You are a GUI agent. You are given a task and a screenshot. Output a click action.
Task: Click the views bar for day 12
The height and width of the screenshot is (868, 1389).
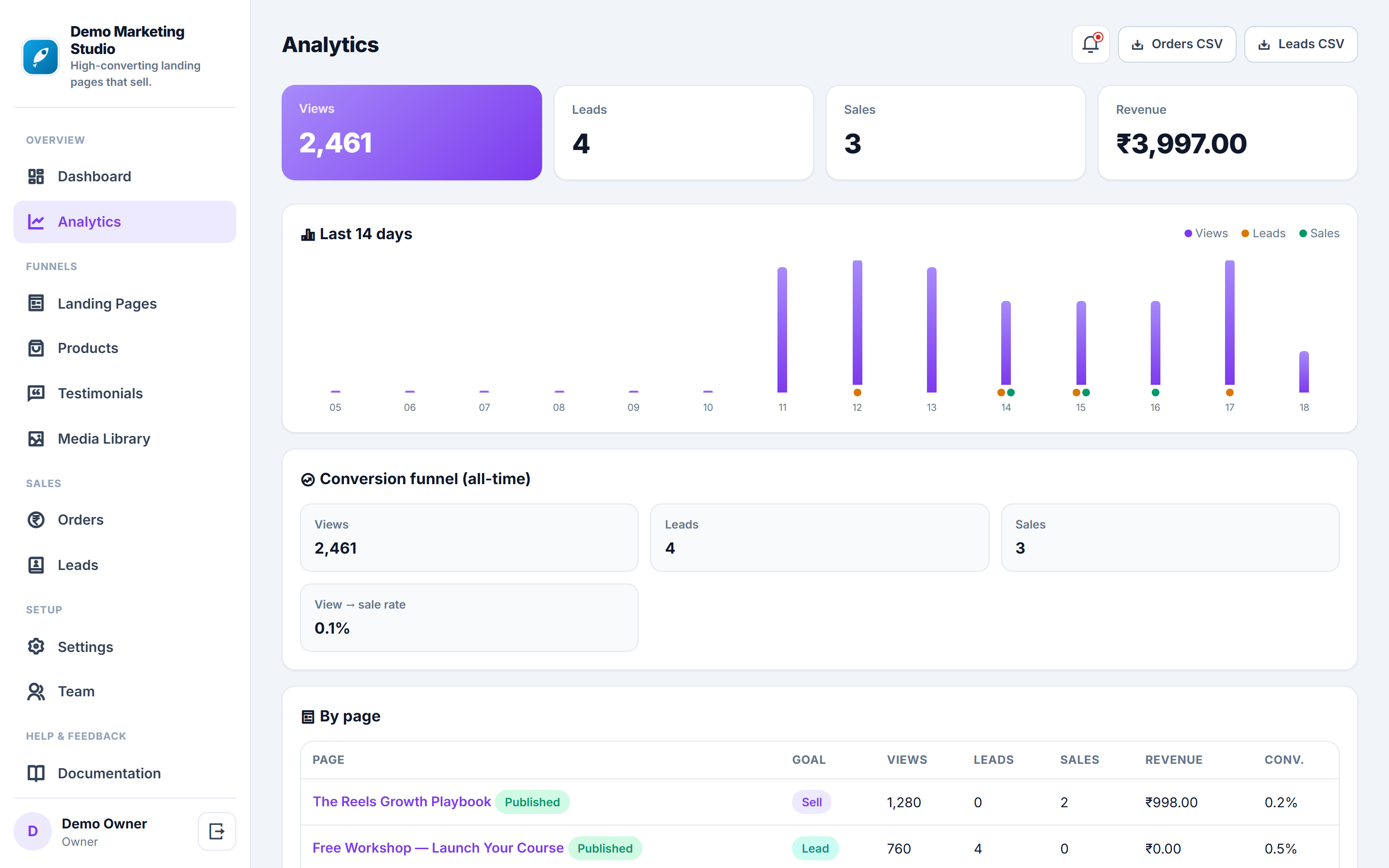click(x=857, y=323)
